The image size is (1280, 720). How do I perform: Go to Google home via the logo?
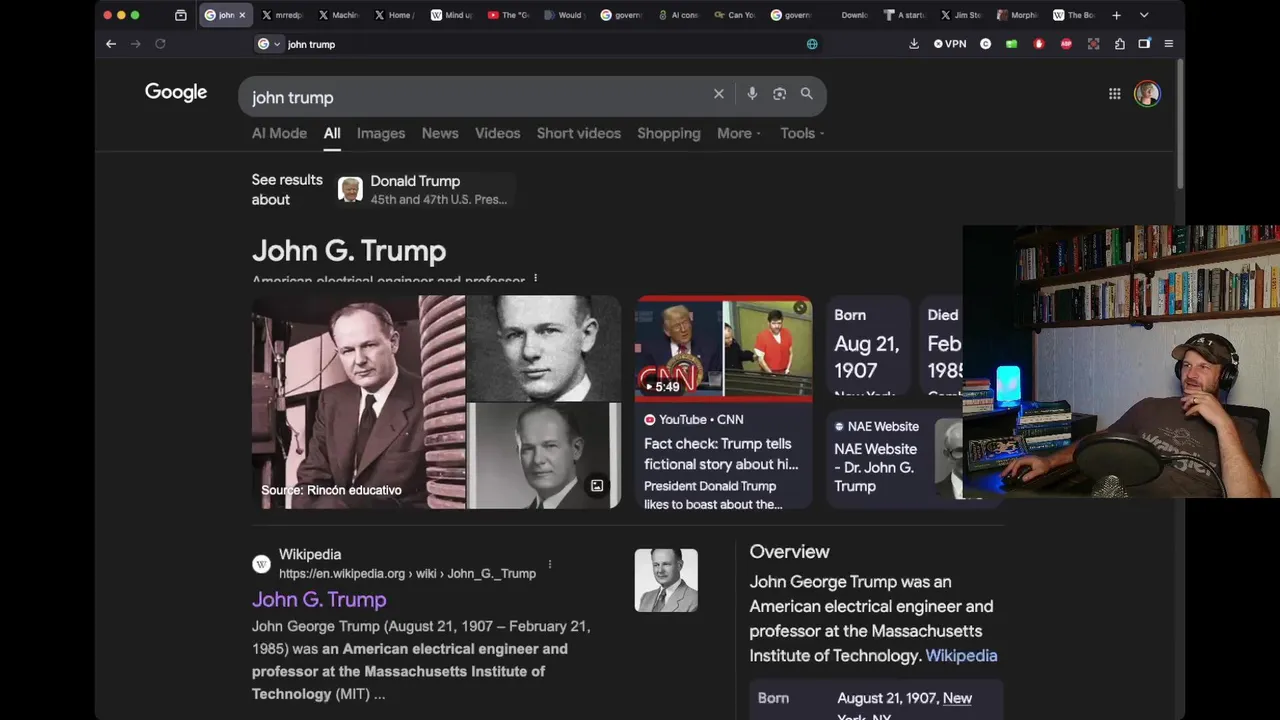[x=176, y=92]
